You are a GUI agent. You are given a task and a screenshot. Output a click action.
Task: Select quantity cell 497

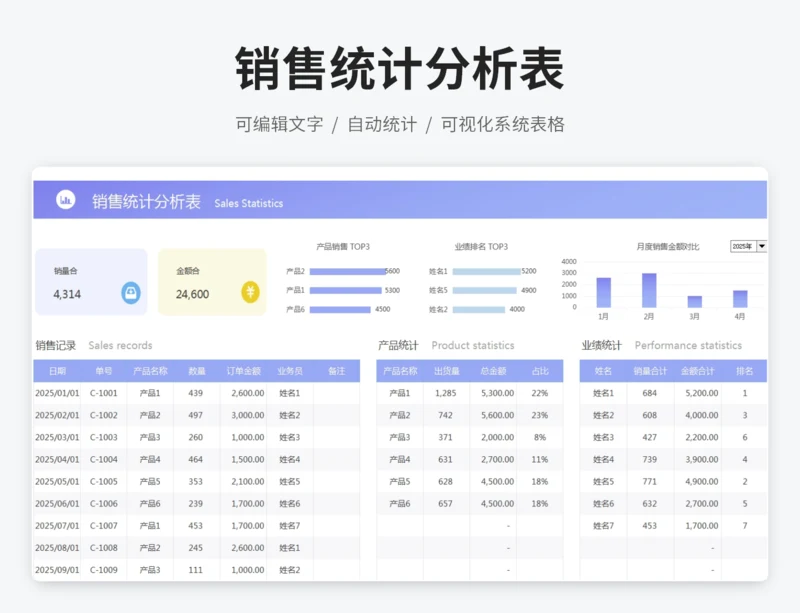click(195, 415)
